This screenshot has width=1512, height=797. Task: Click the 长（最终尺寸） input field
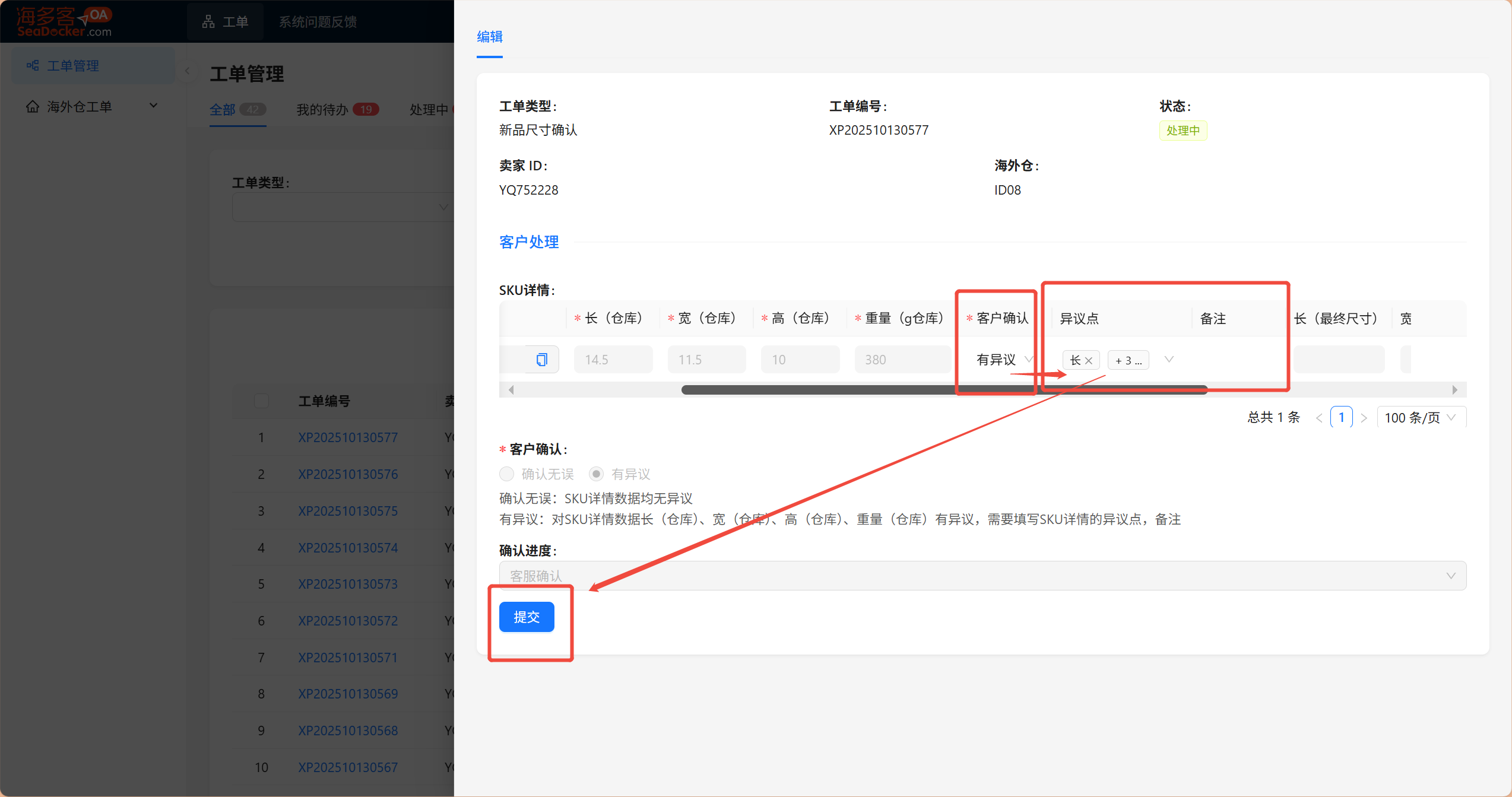(1339, 360)
